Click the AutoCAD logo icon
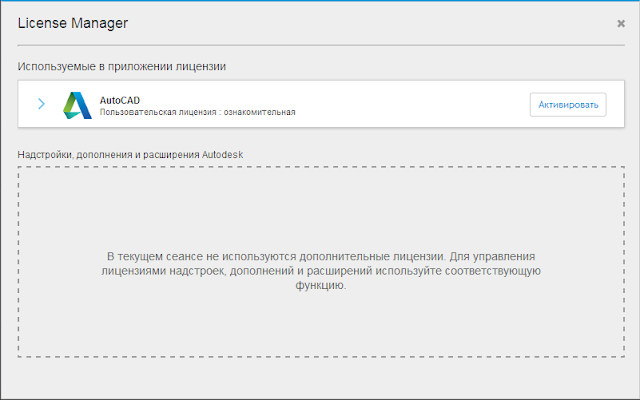This screenshot has width=640, height=400. [x=77, y=105]
